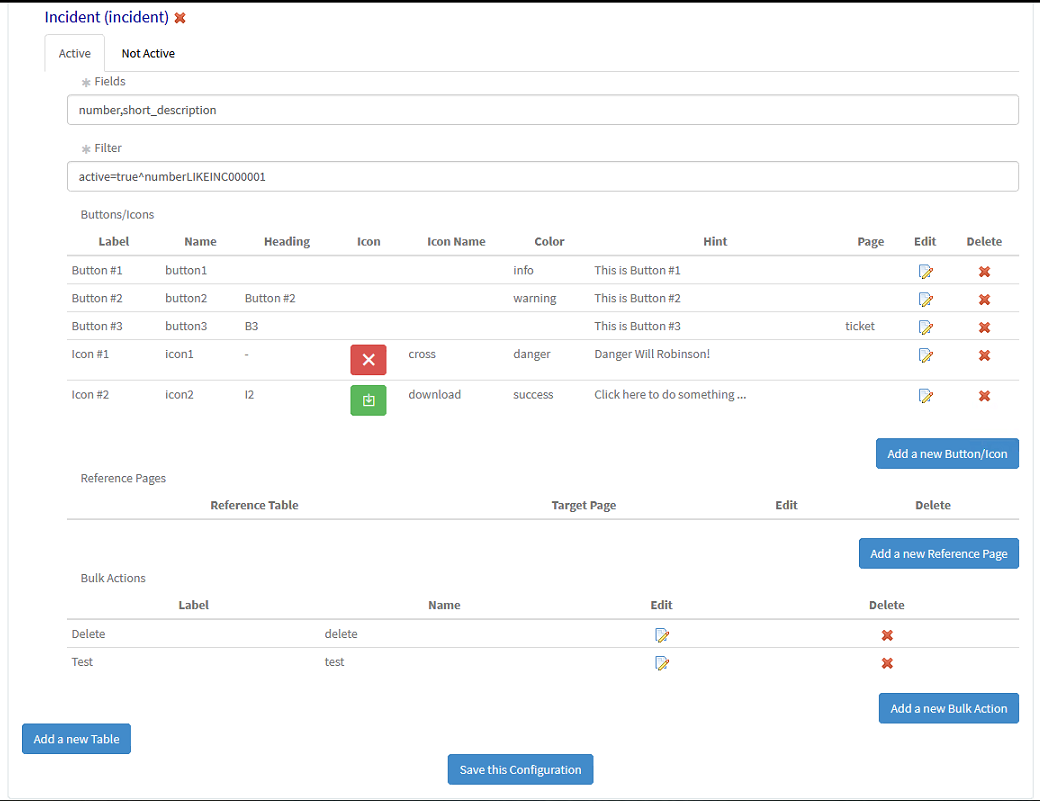The height and width of the screenshot is (801, 1040).
Task: Edit the Delete bulk action pencil icon
Action: tap(662, 634)
